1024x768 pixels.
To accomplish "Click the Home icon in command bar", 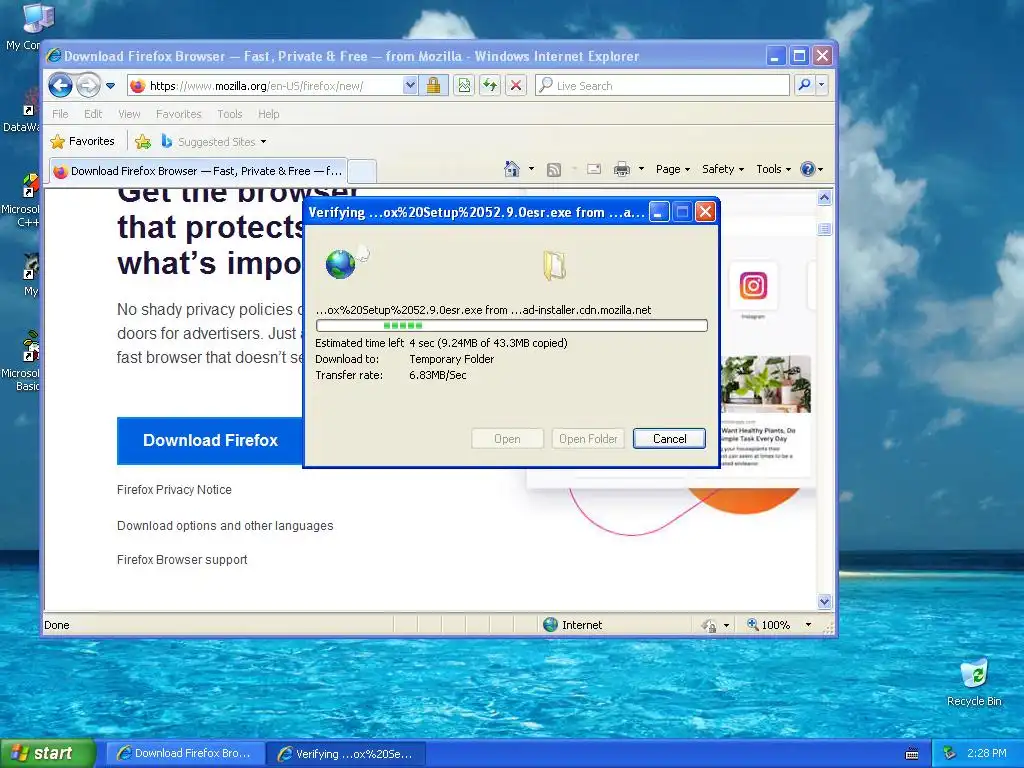I will 512,169.
